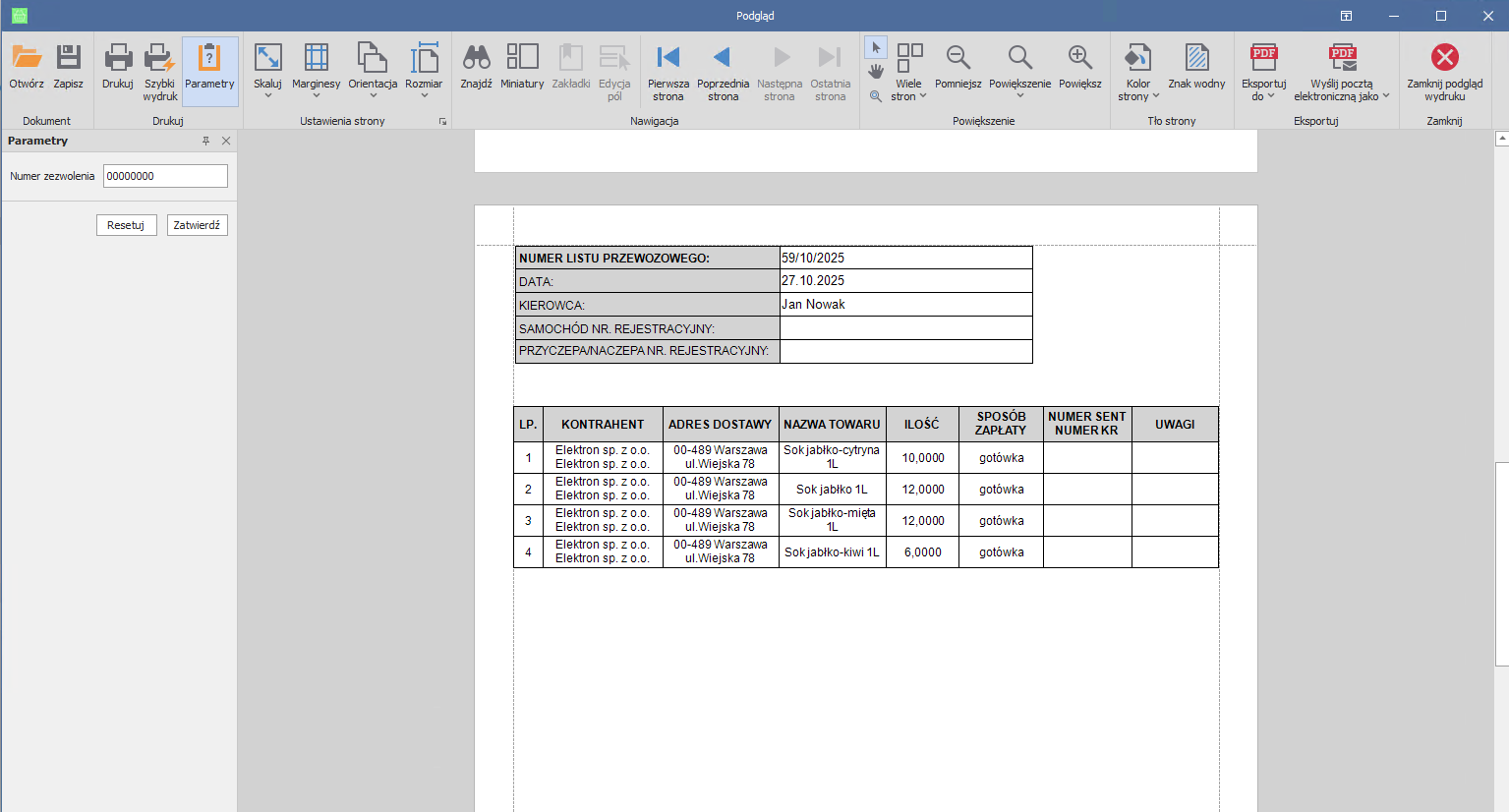Image resolution: width=1509 pixels, height=812 pixels.
Task: Open the Eksportuj do PDF dropdown
Action: point(1263,71)
